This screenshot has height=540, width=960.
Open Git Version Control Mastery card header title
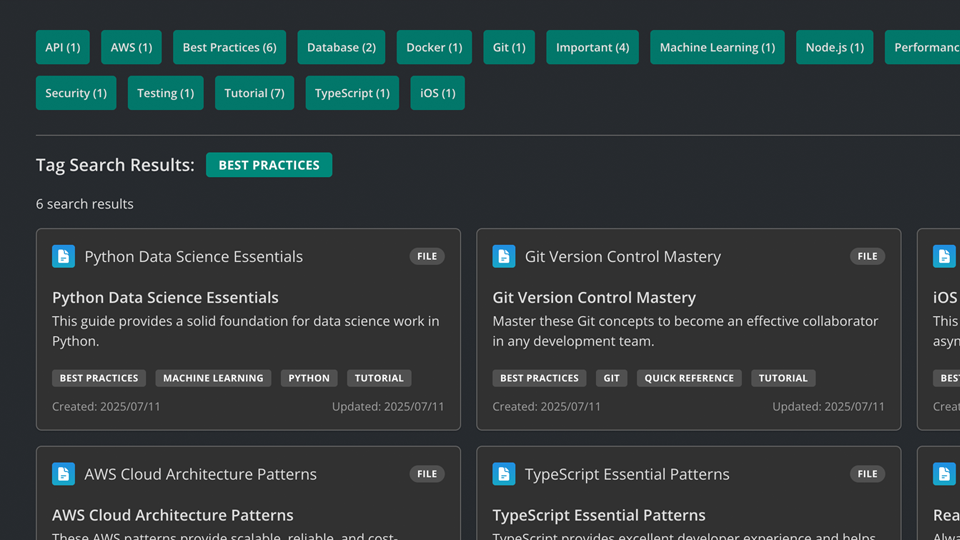point(623,257)
